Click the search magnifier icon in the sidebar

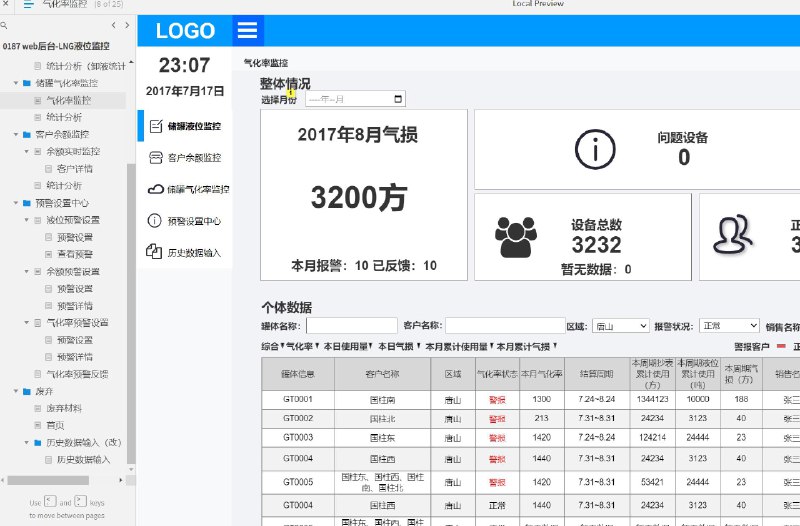(x=4, y=25)
